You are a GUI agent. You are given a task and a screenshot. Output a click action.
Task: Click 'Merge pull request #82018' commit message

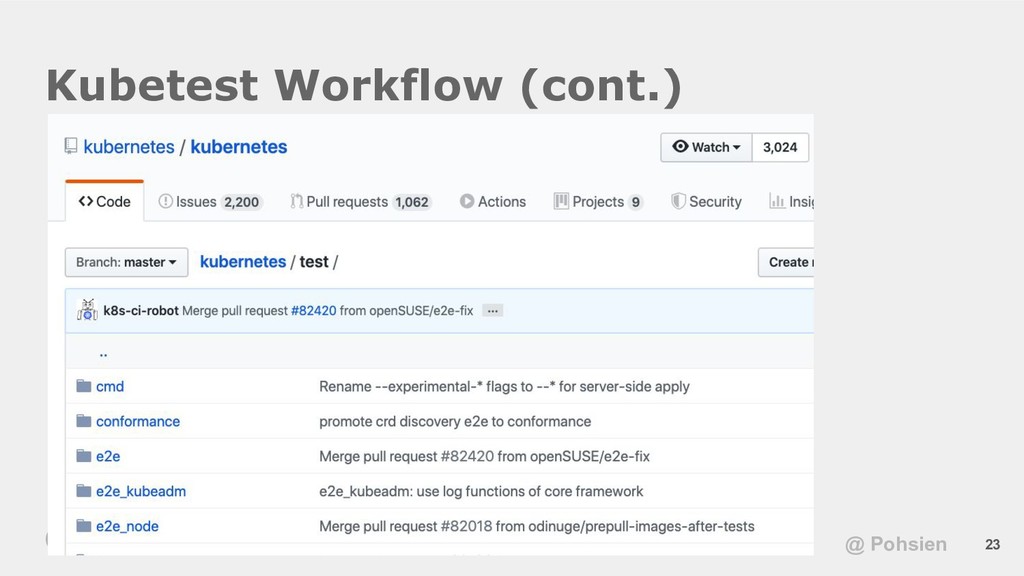tap(537, 526)
